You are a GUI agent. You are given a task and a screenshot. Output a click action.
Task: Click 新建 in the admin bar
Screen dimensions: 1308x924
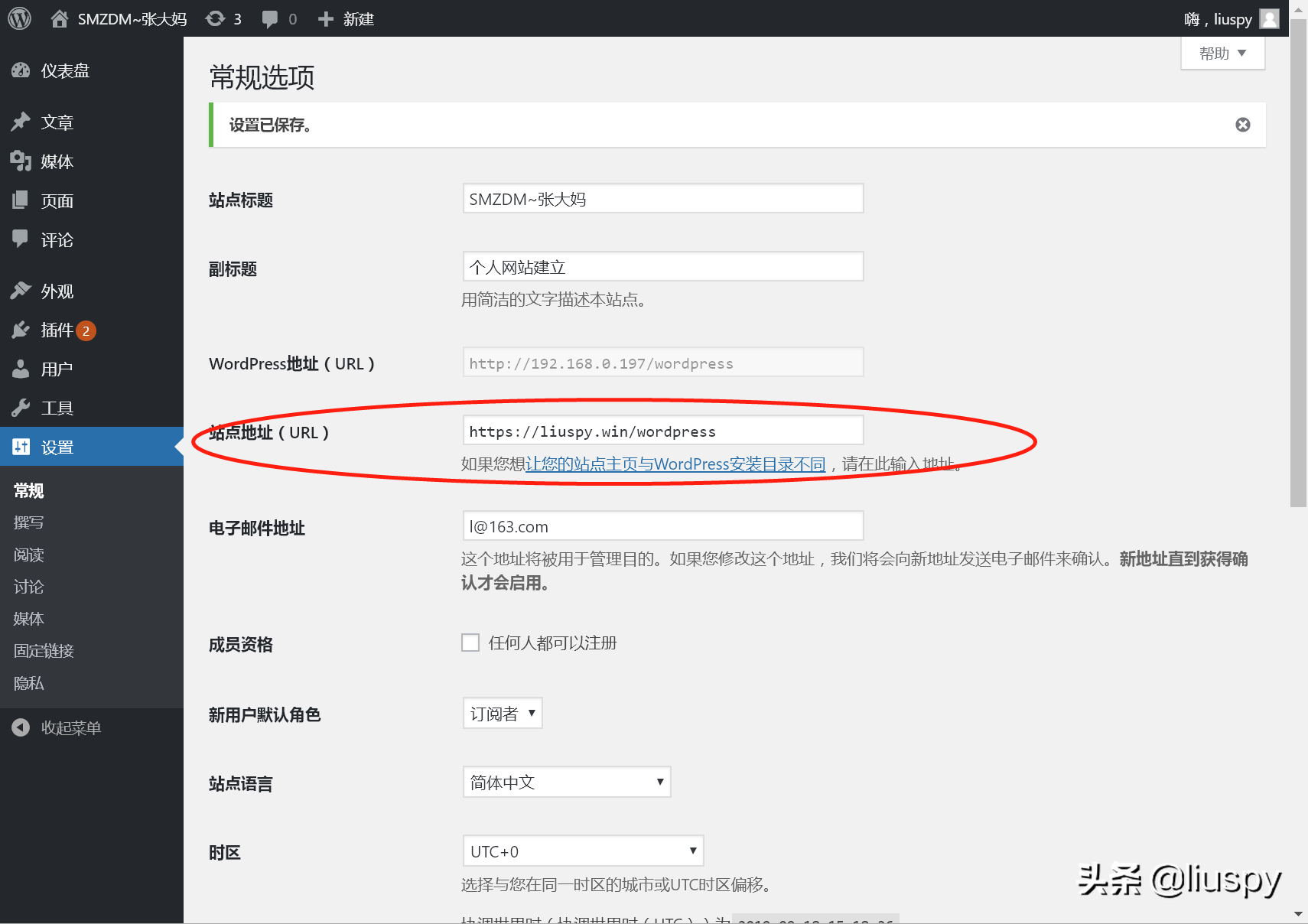(347, 18)
